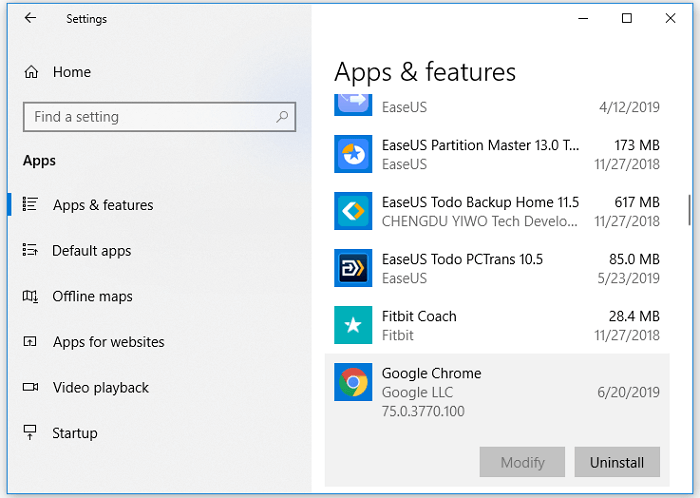The width and height of the screenshot is (700, 498).
Task: Click the Find a setting search box
Action: [x=150, y=117]
